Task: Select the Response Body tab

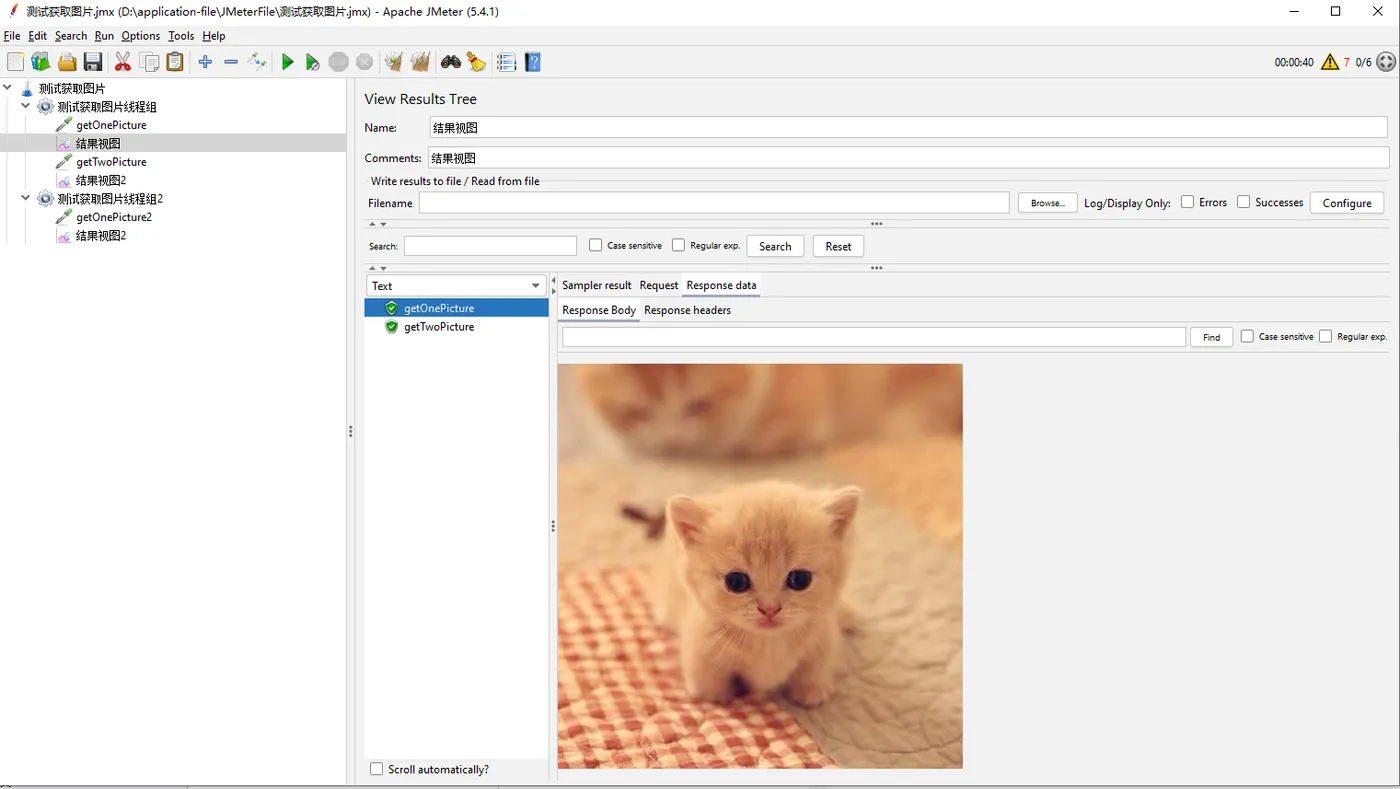Action: click(599, 310)
